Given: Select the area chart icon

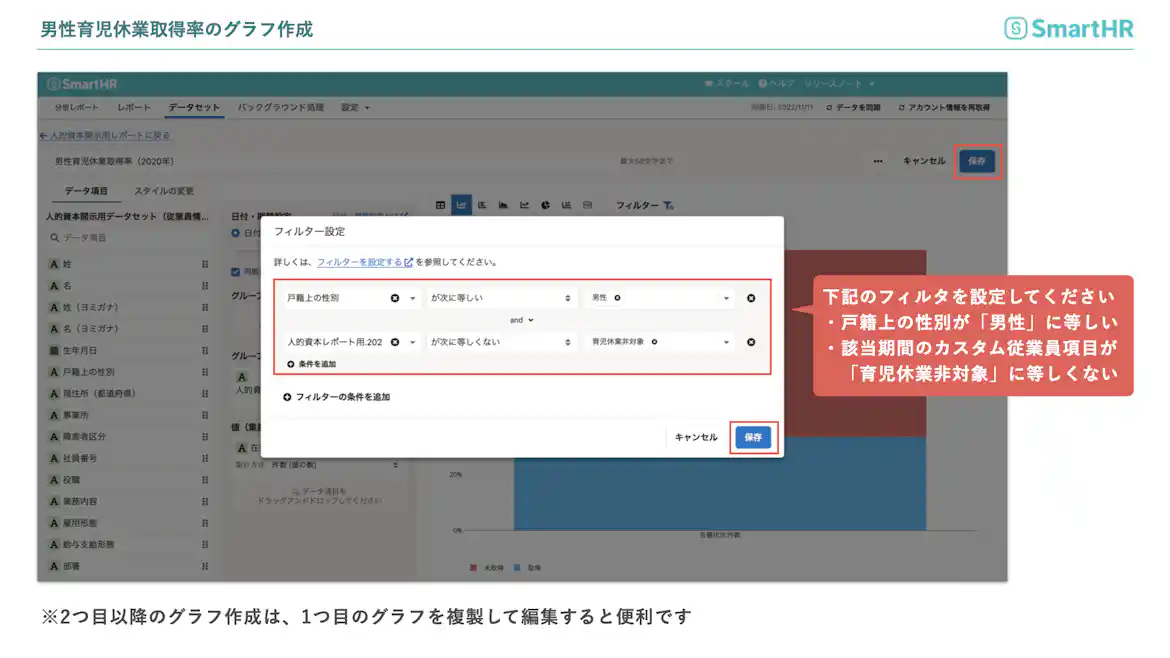Looking at the screenshot, I should click(x=504, y=205).
